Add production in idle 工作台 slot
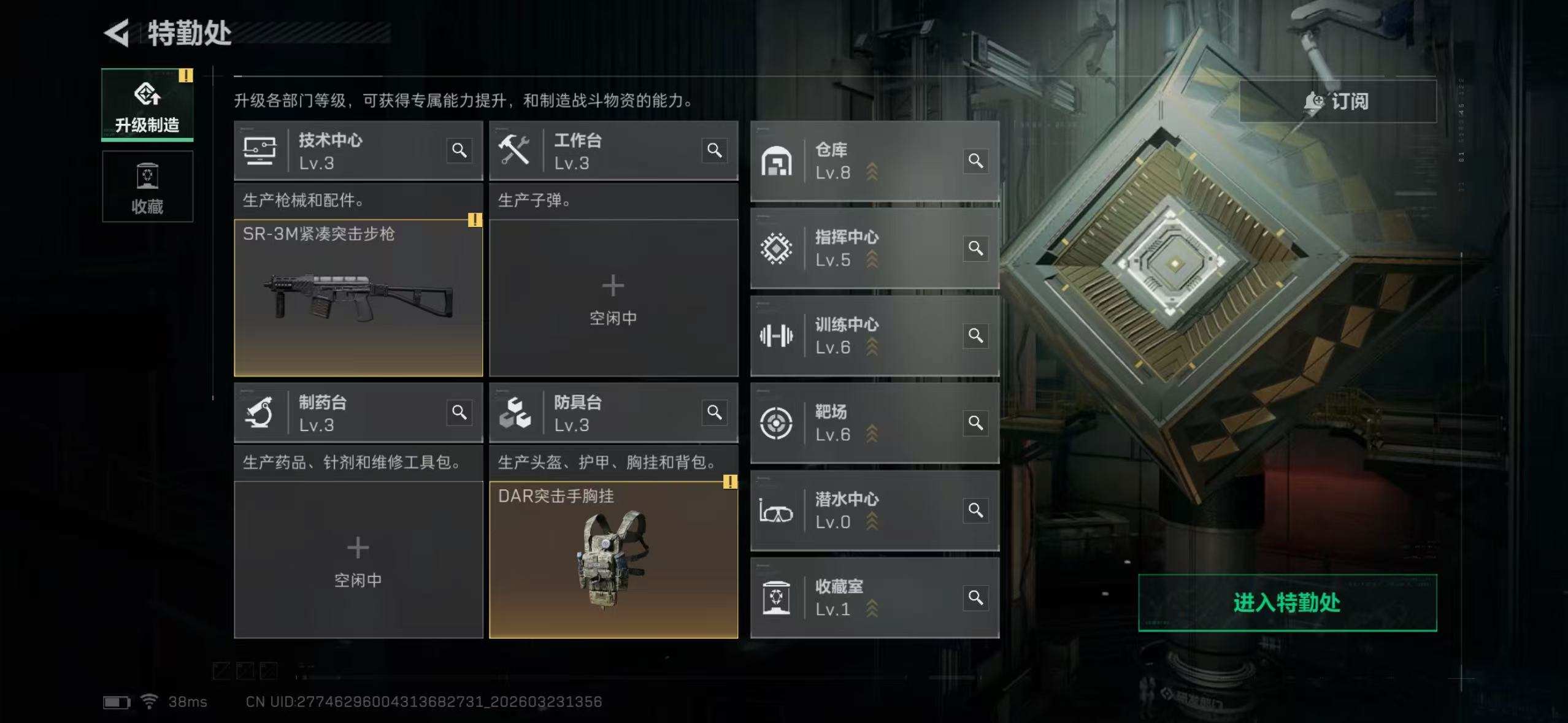 tap(613, 298)
